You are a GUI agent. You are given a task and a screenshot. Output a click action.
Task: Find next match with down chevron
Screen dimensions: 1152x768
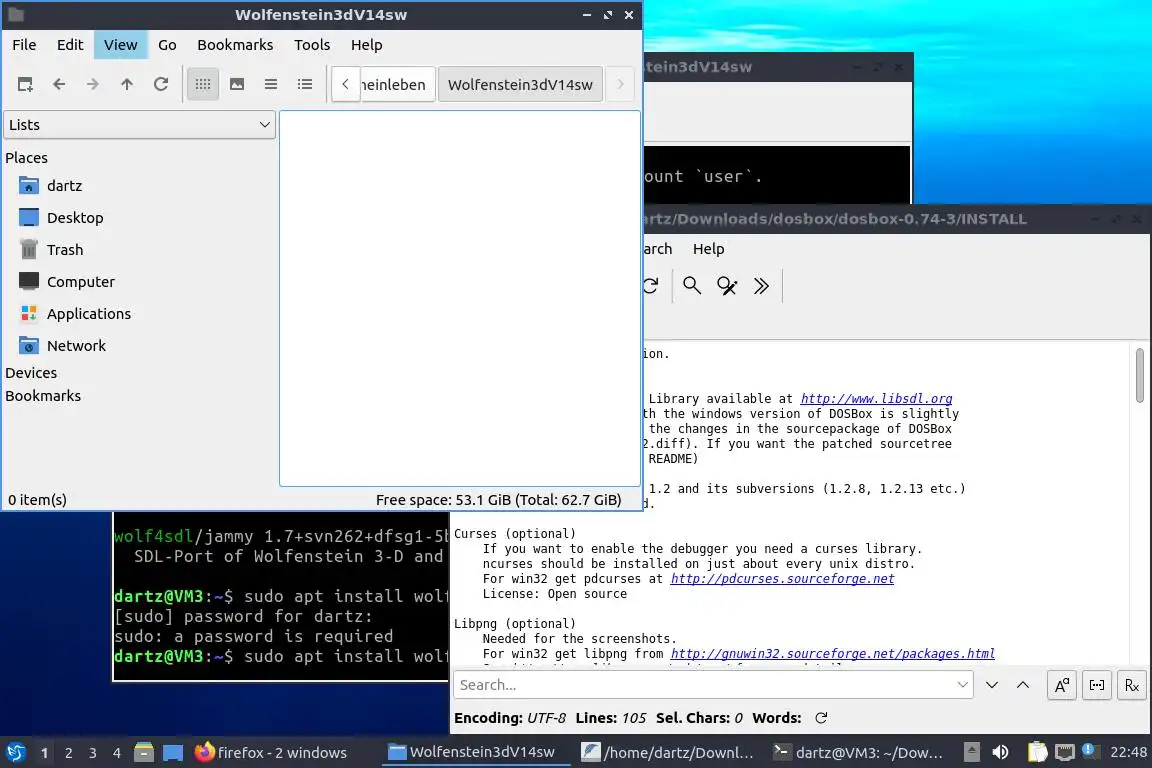(992, 685)
